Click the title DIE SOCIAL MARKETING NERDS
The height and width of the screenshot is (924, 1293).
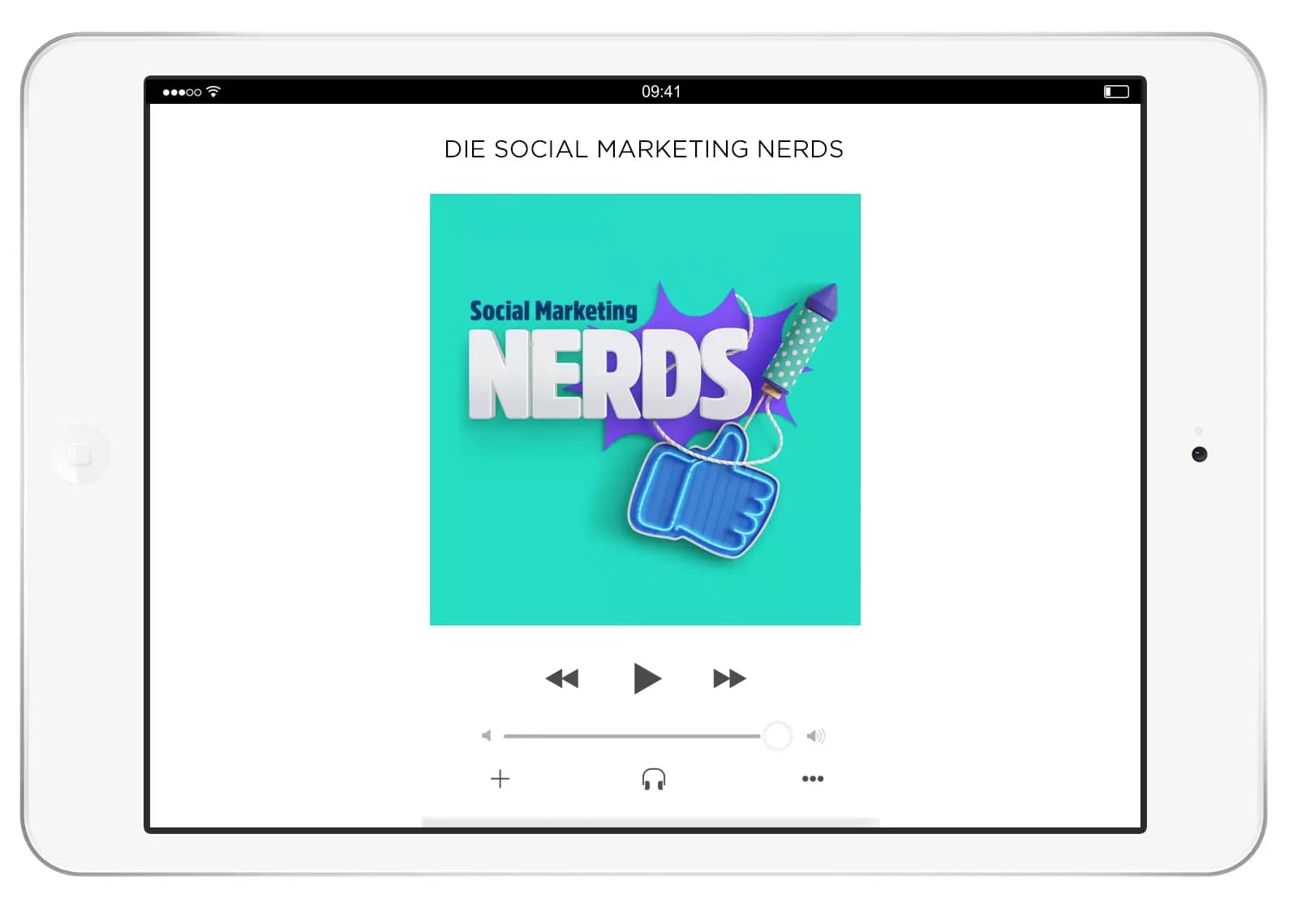point(644,149)
